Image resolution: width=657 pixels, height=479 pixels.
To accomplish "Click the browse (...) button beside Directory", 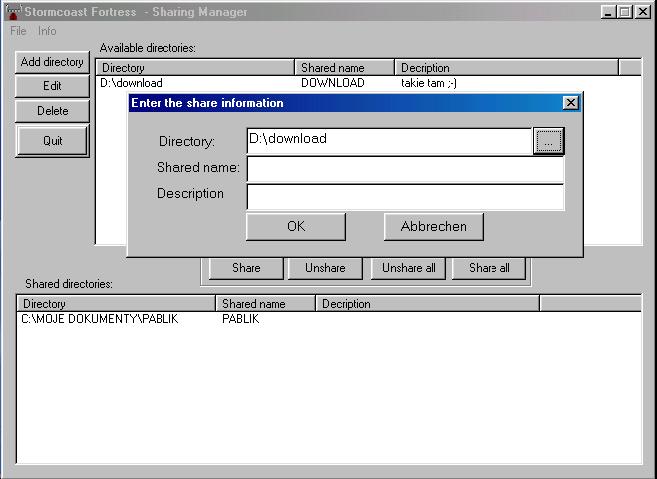I will coord(548,141).
